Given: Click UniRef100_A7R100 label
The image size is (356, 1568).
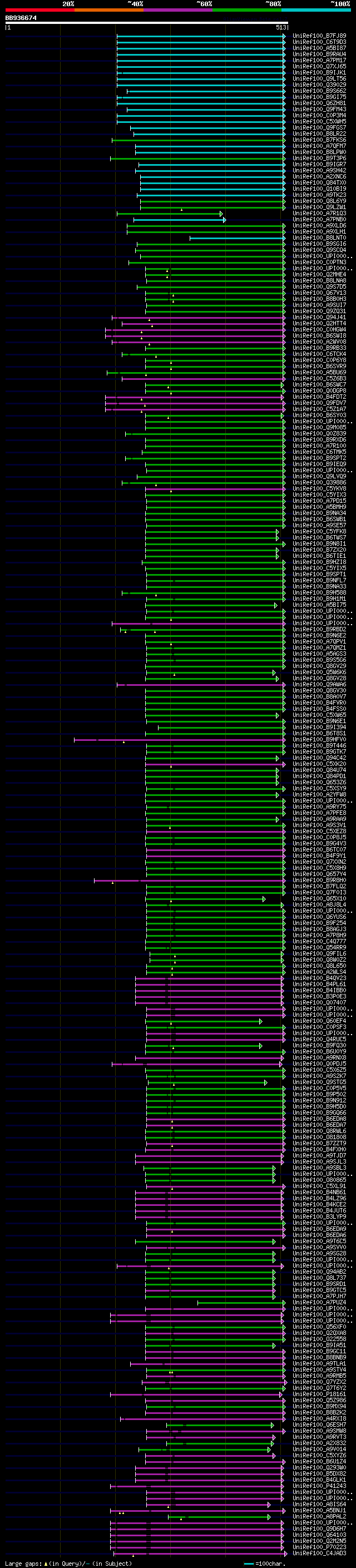Looking at the screenshot, I should point(319,446).
